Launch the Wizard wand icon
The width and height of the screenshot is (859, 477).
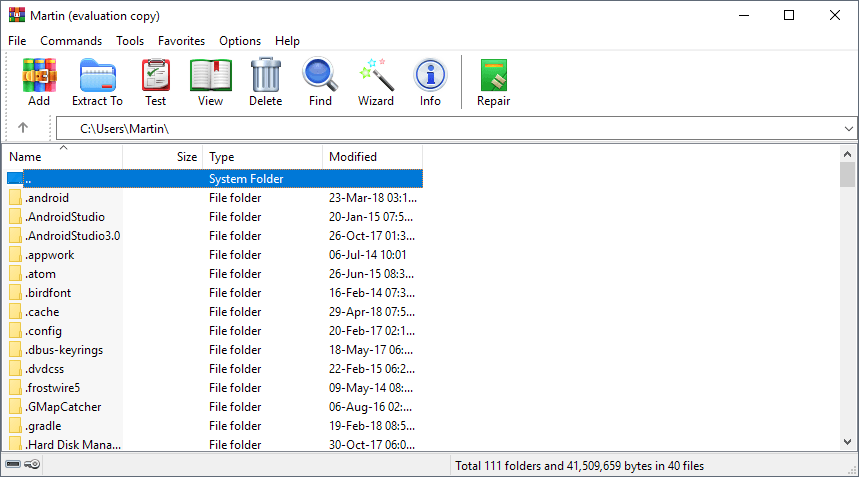[x=376, y=74]
